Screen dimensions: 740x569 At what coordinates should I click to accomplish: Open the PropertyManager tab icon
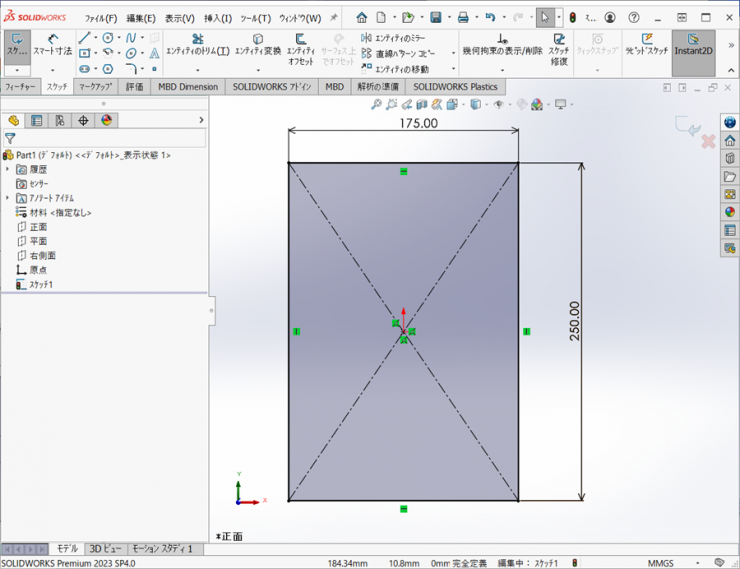coord(37,120)
